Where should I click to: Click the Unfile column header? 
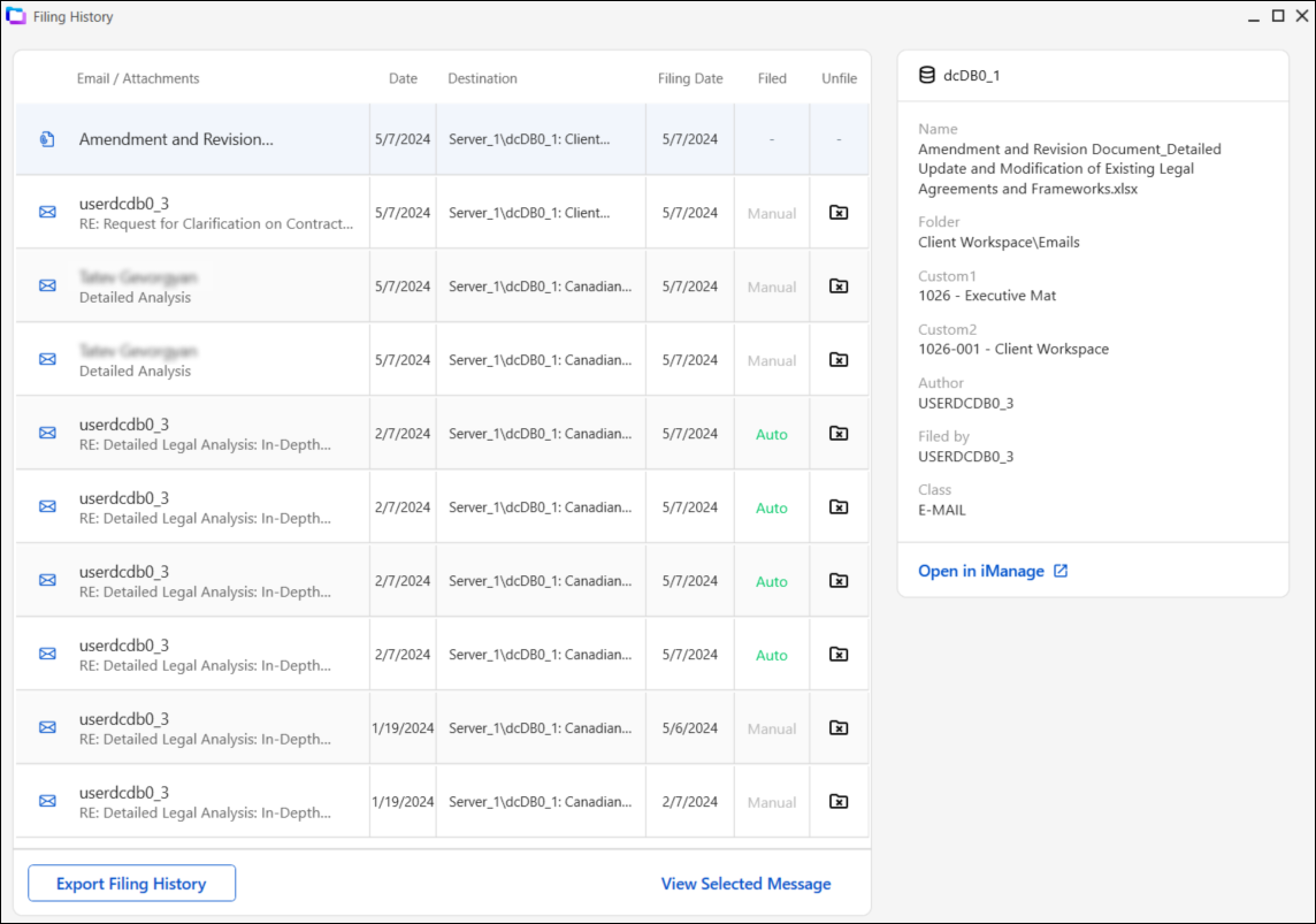coord(839,78)
